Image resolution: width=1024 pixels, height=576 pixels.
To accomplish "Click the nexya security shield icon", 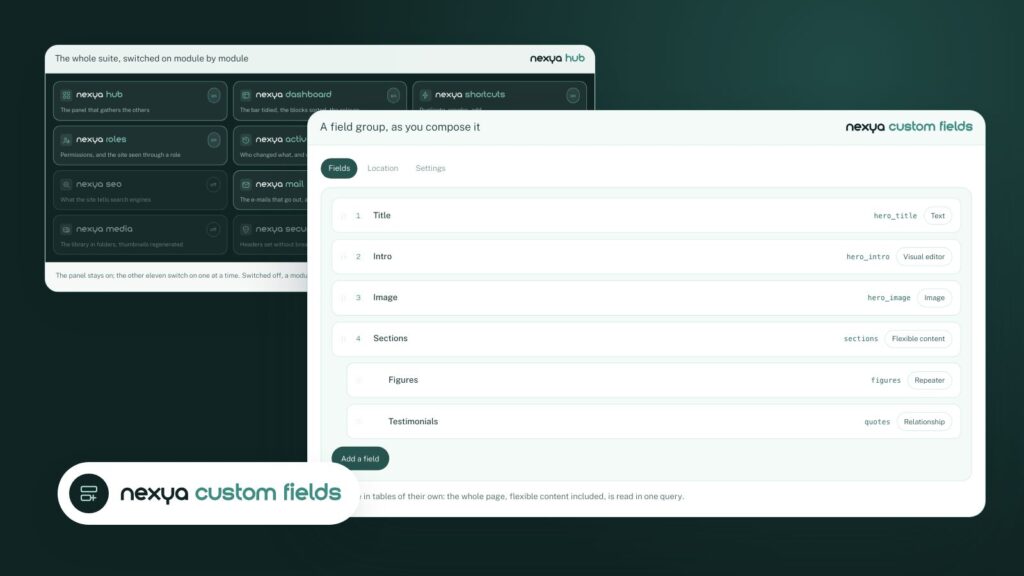I will [246, 229].
